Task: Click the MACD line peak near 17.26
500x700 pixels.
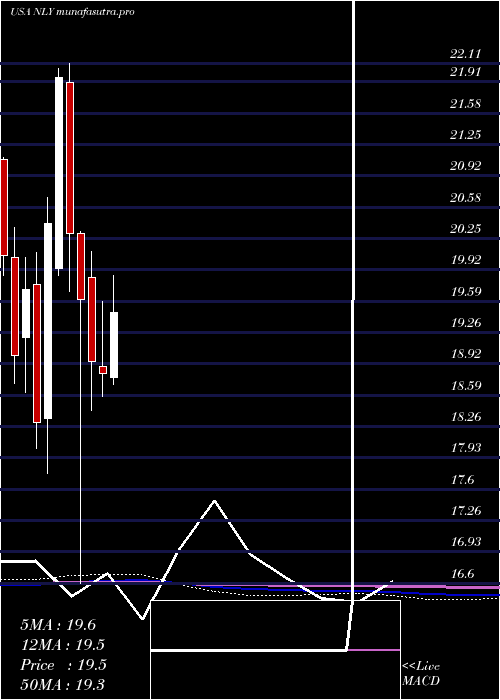Action: [215, 501]
